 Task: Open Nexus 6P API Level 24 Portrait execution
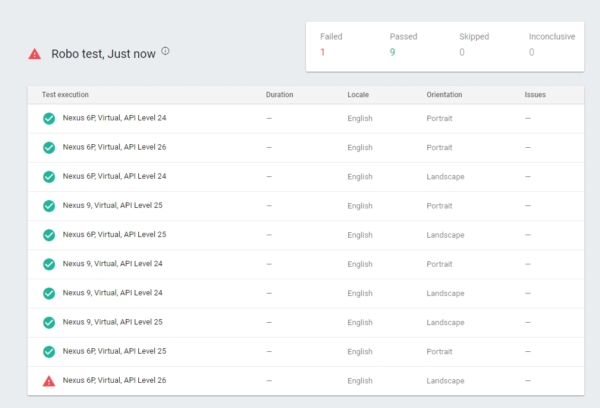click(x=114, y=118)
